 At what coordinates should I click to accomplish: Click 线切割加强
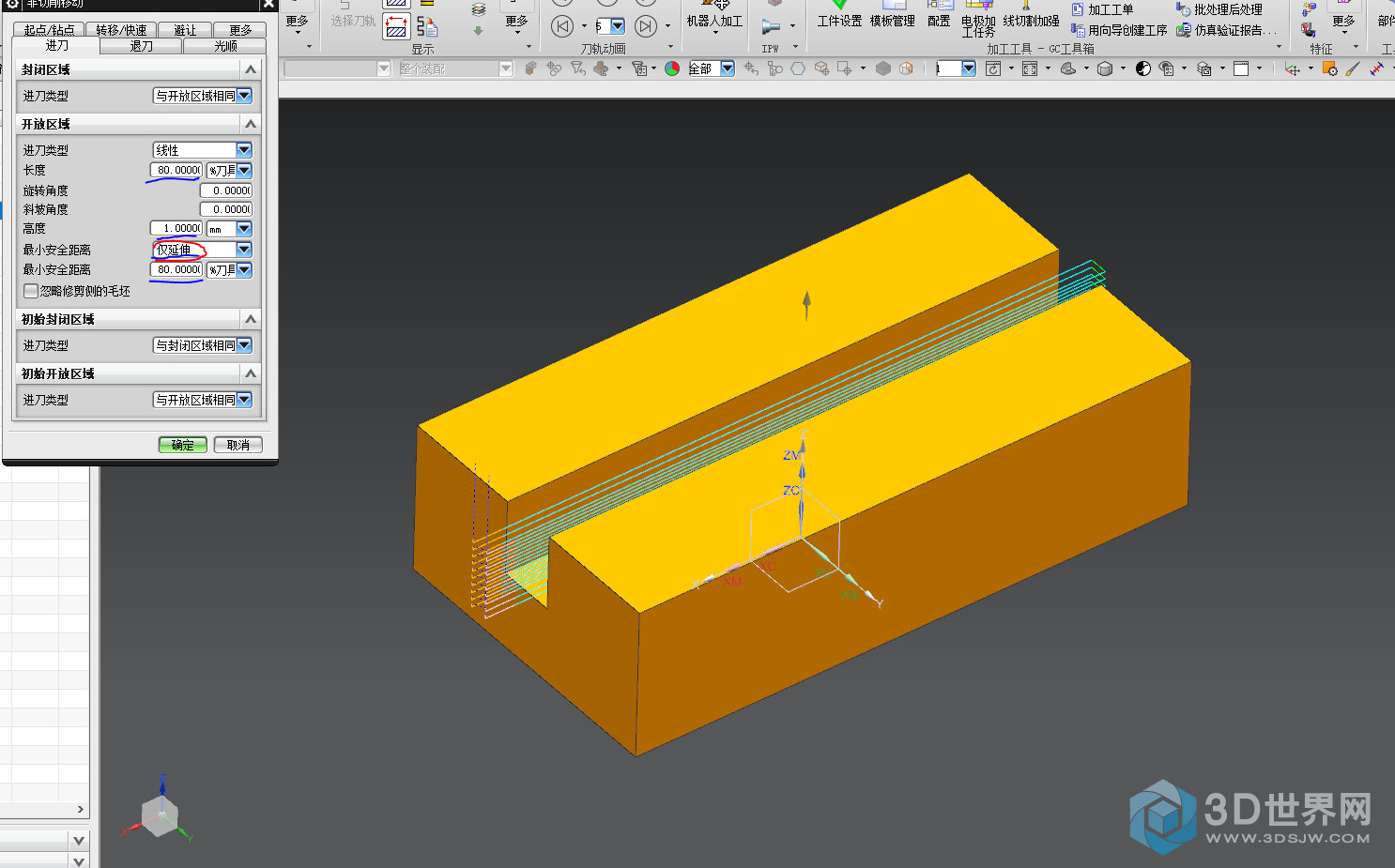click(1031, 15)
